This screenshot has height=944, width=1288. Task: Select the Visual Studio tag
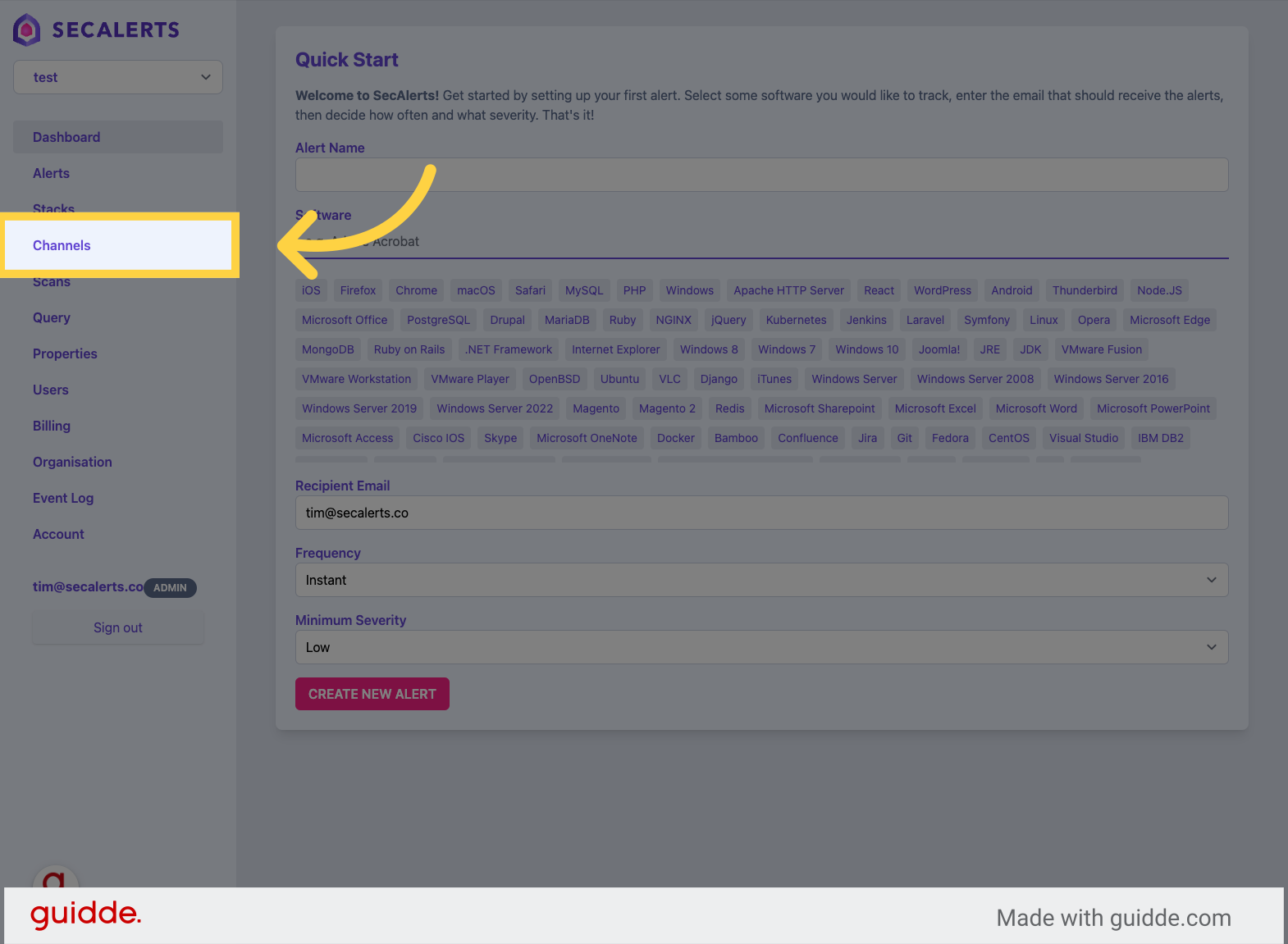1084,438
